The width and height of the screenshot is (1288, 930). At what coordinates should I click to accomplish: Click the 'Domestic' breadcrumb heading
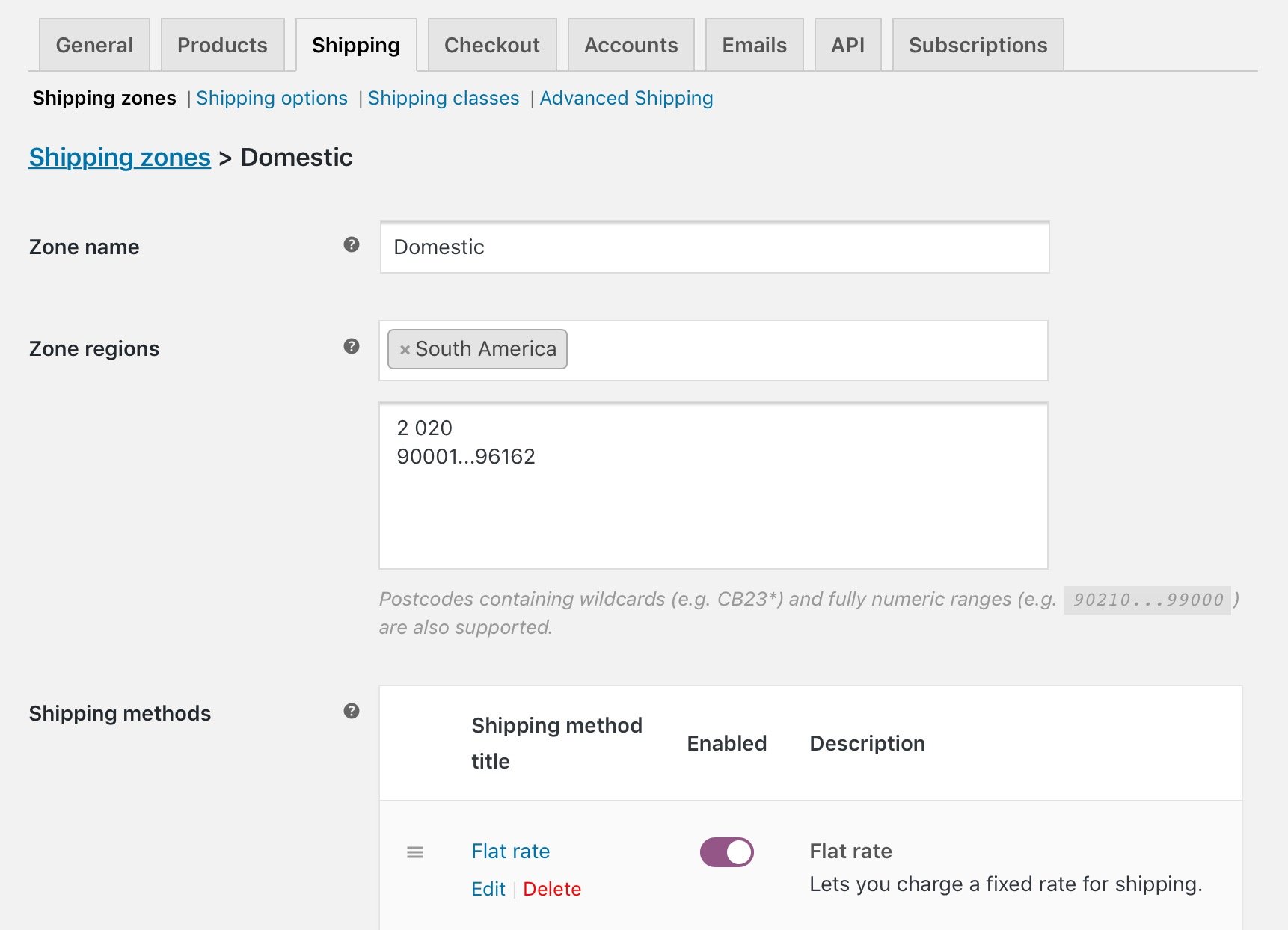(297, 157)
